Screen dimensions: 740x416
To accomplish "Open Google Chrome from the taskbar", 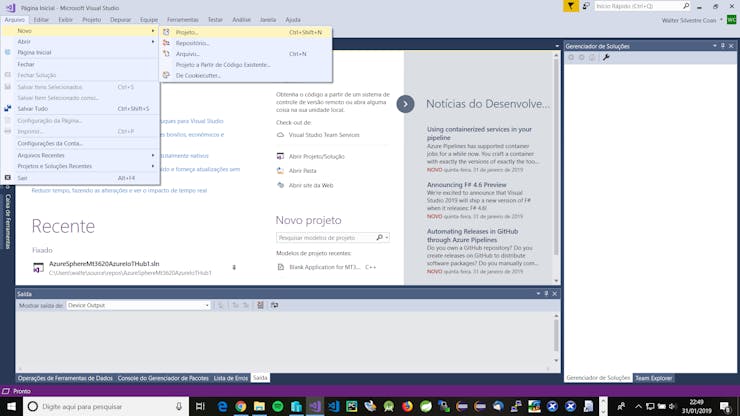I will (x=241, y=407).
